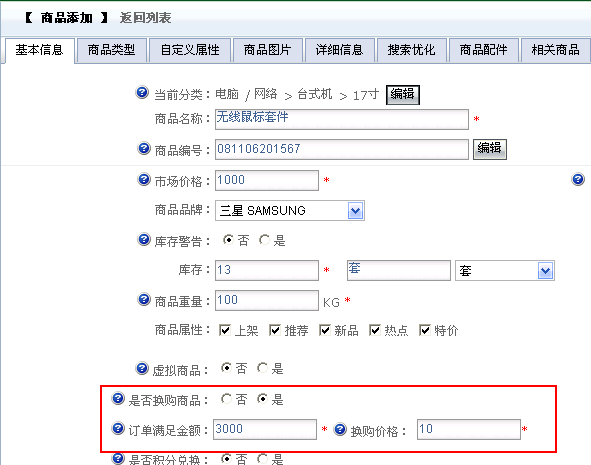Open help icon beside 当前分类
The image size is (591, 465).
142,92
